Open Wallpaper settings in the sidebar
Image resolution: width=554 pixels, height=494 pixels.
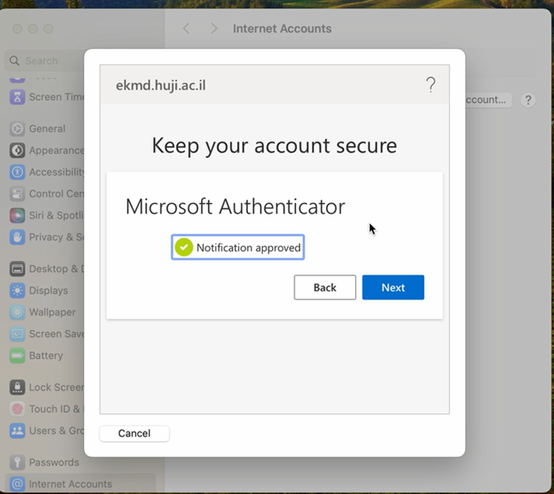pyautogui.click(x=44, y=312)
